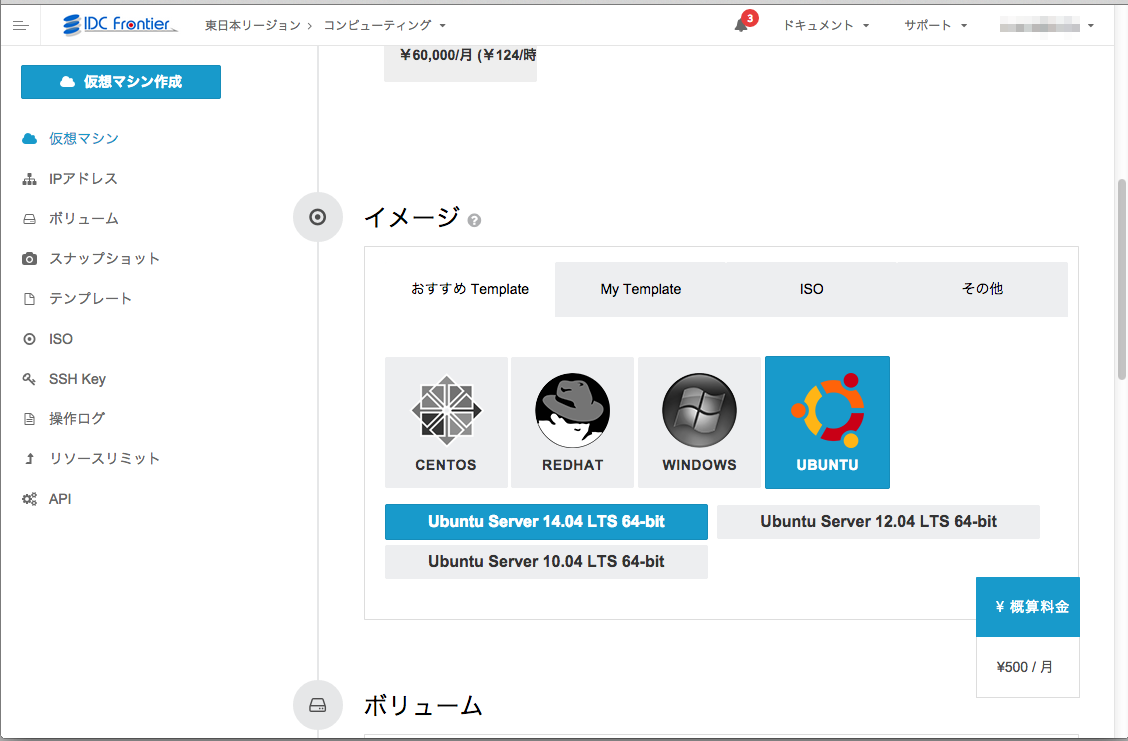Click the 仮想マシン作成 button
Viewport: 1128px width, 741px height.
point(120,81)
